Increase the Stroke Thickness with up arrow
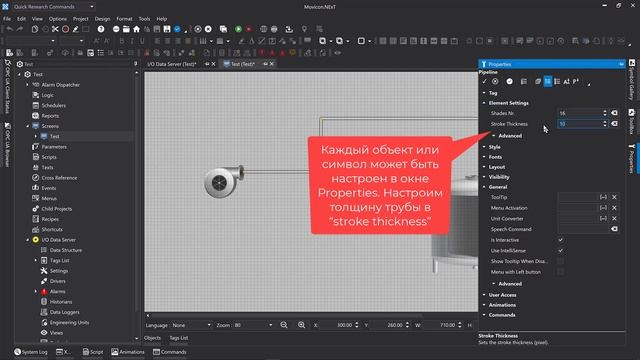 pos(605,122)
